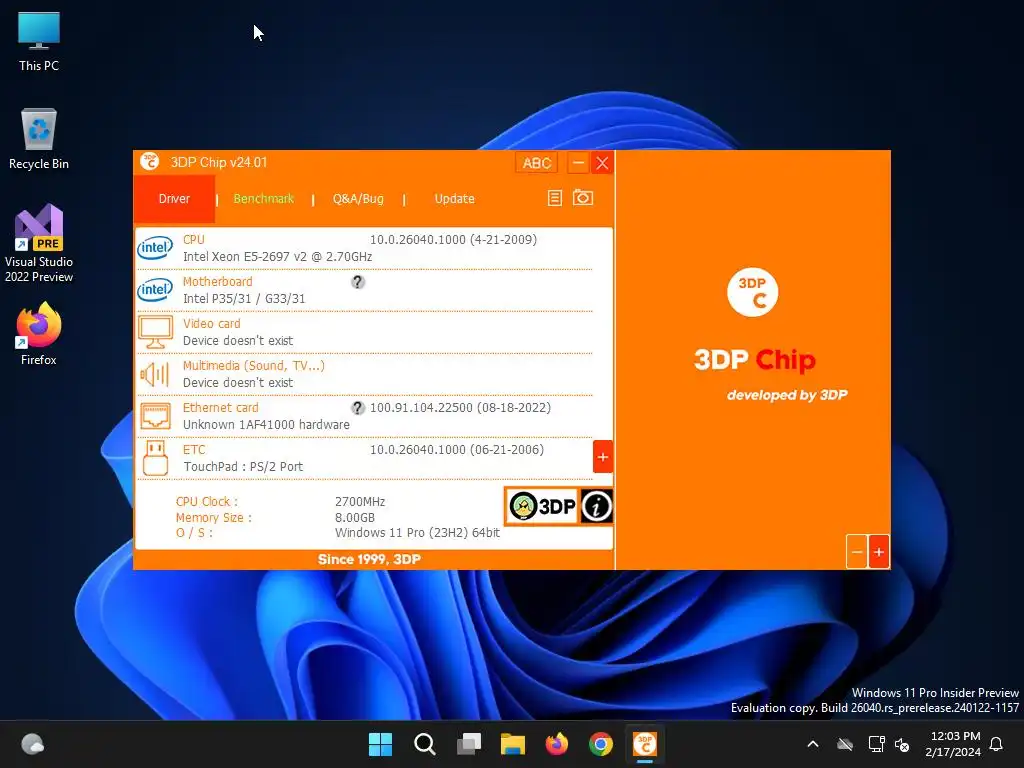Expand the ETC devices with red plus
This screenshot has height=768, width=1024.
click(602, 456)
